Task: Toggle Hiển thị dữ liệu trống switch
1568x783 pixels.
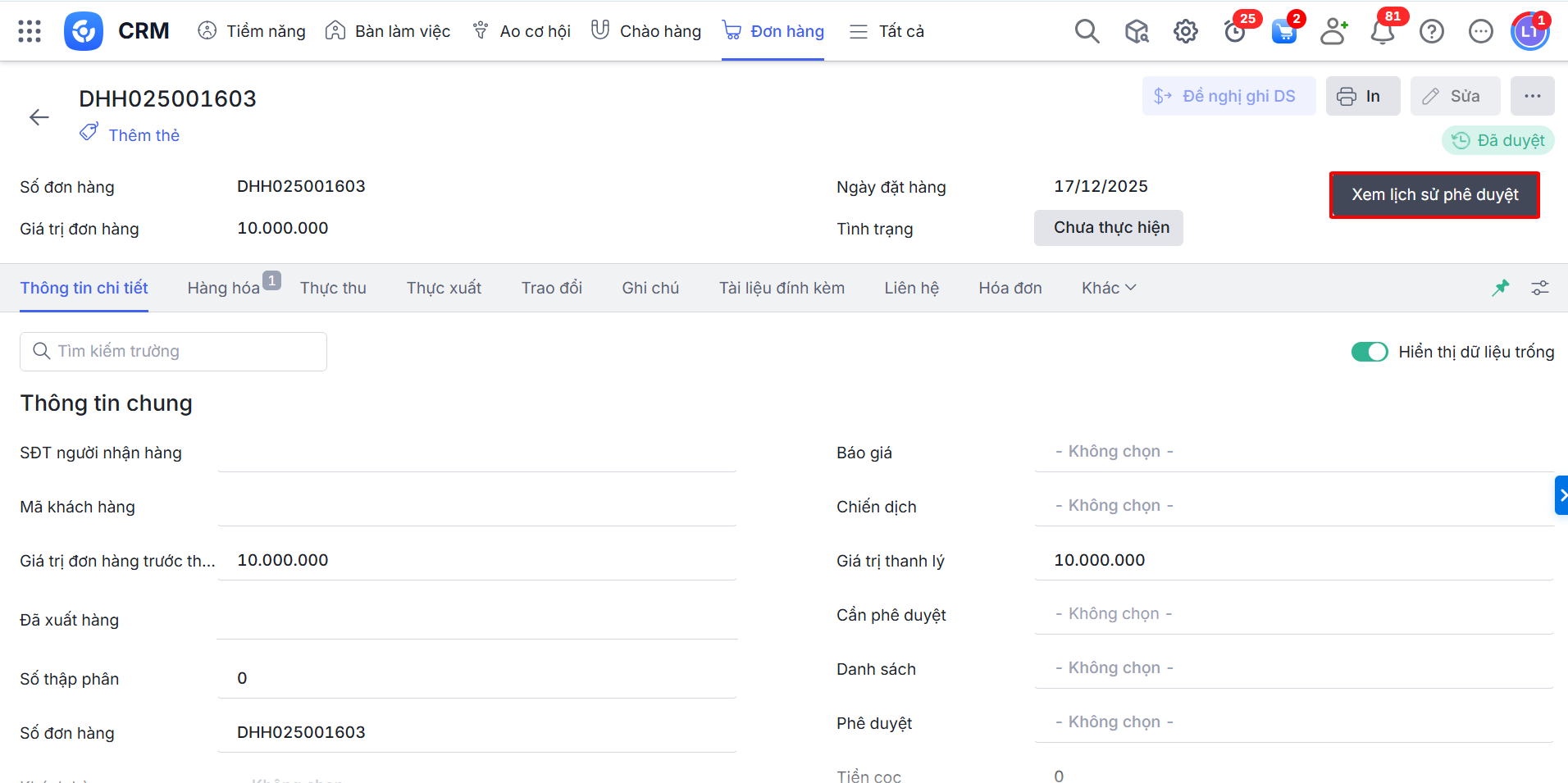Action: point(1369,352)
